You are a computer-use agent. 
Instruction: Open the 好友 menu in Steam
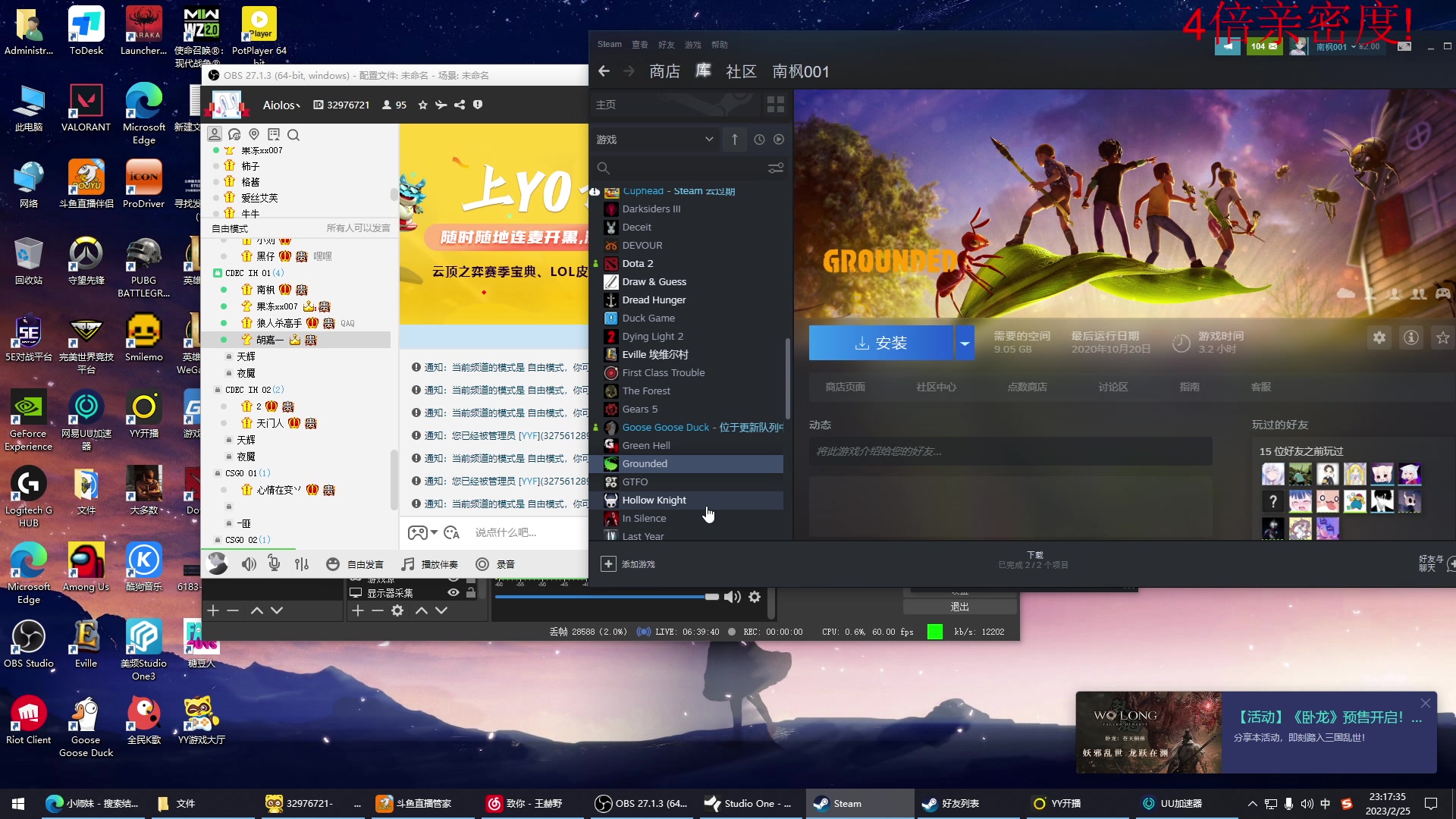[667, 45]
